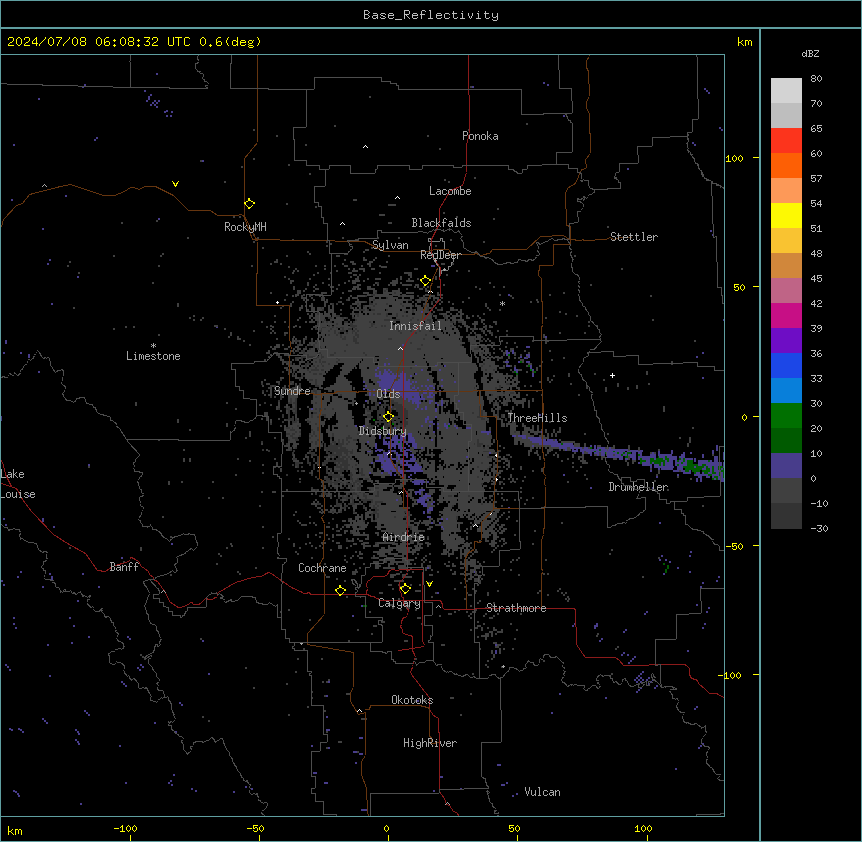Click the HighRiver city label
The image size is (862, 842).
pos(430,743)
